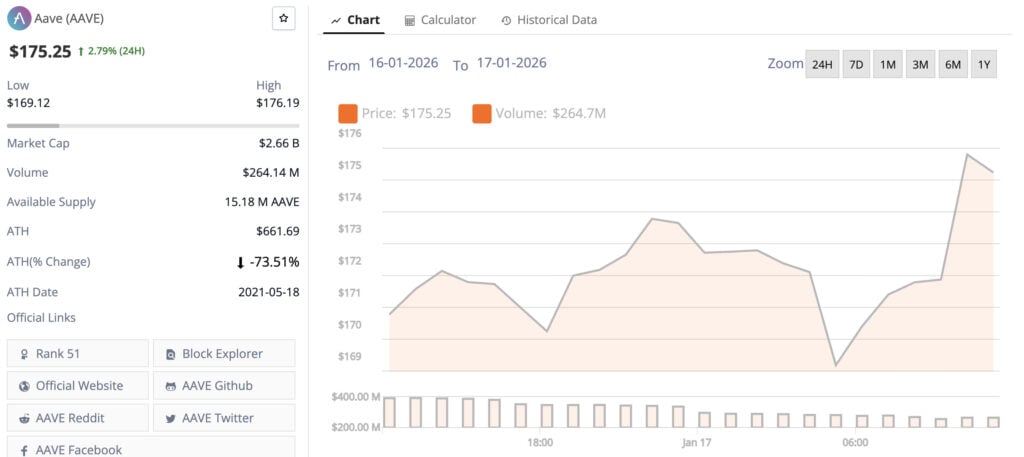Edit the From date field
The image size is (1024, 457).
[405, 63]
